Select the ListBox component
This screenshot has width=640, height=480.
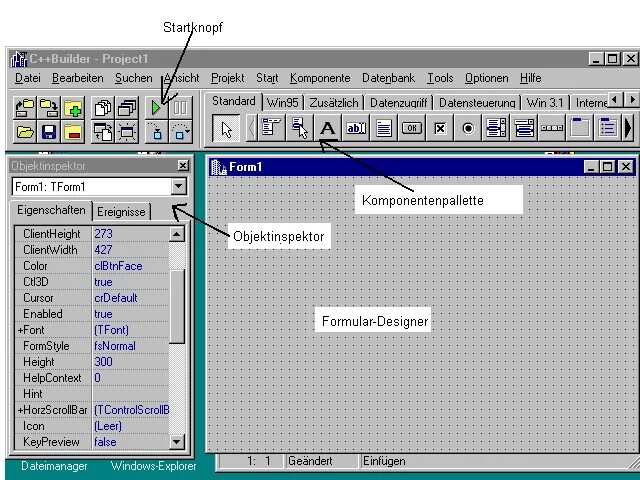click(496, 129)
